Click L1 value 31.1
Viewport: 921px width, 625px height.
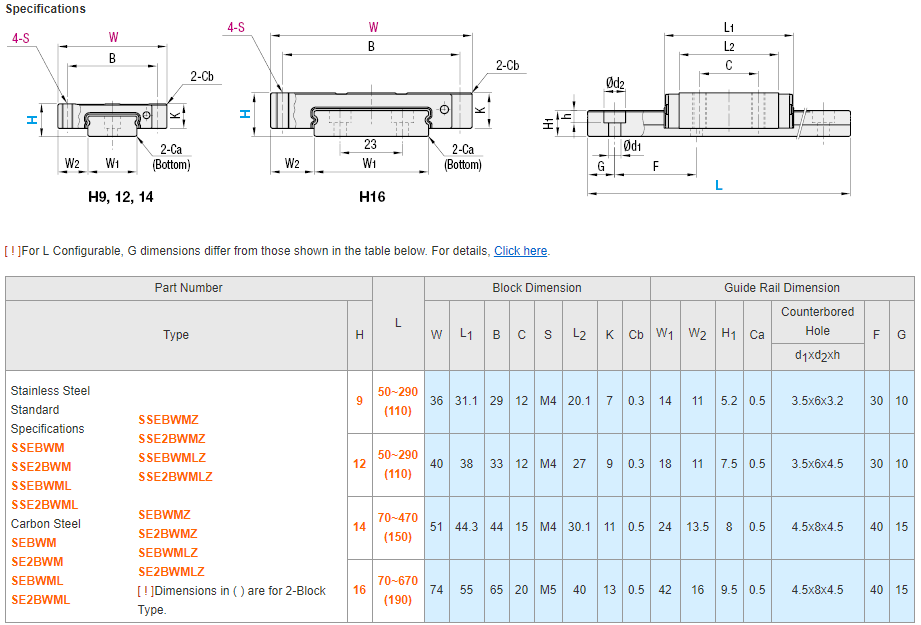coord(466,401)
